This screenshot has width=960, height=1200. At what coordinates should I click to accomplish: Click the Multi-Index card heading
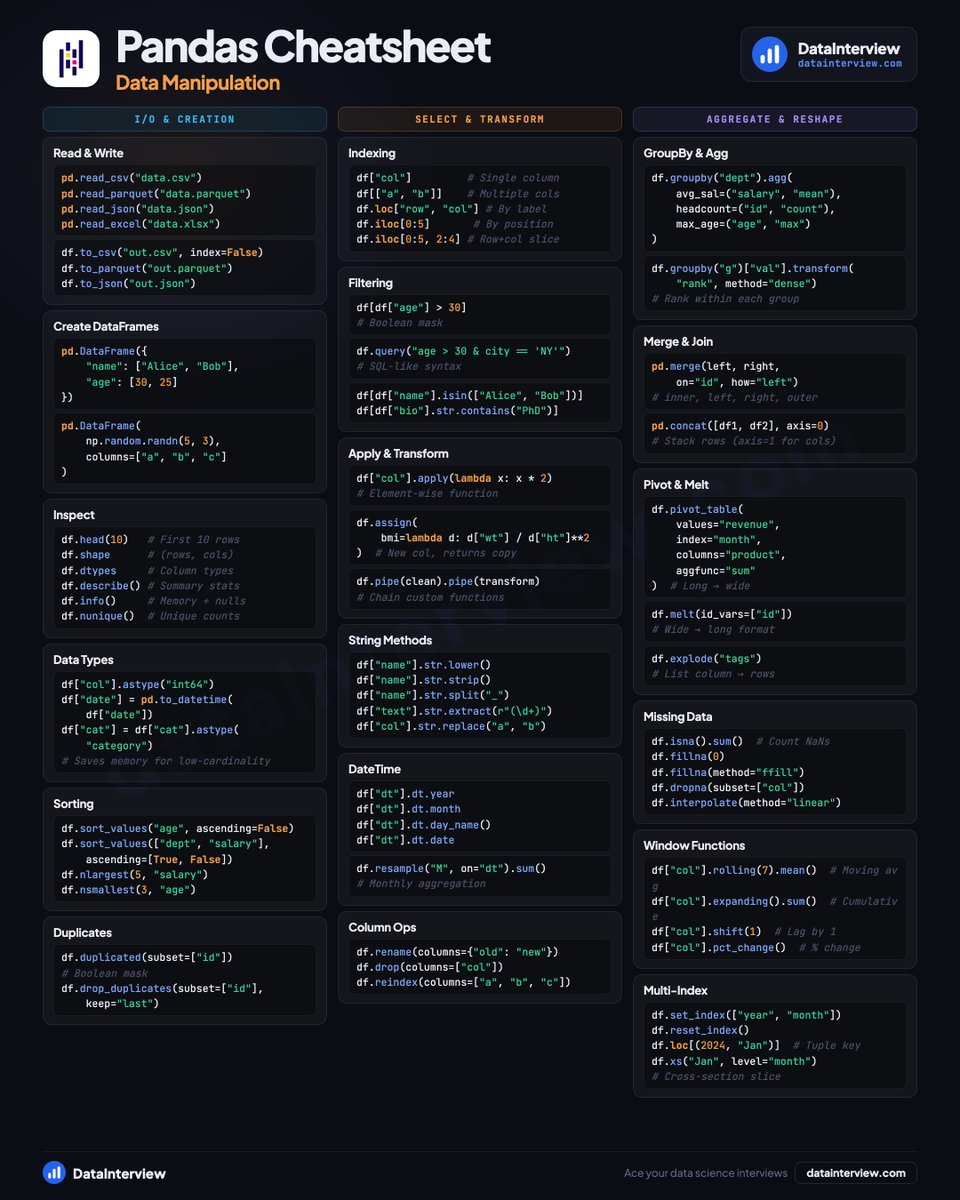675,990
